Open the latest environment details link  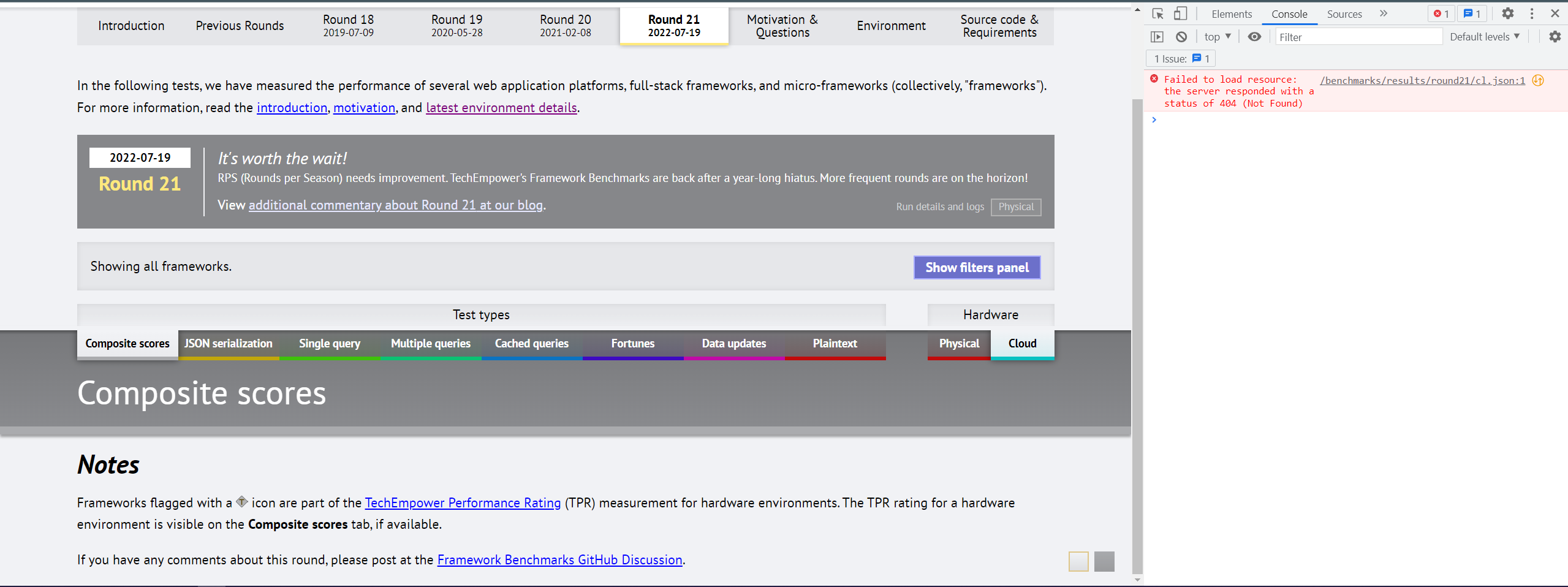click(501, 107)
